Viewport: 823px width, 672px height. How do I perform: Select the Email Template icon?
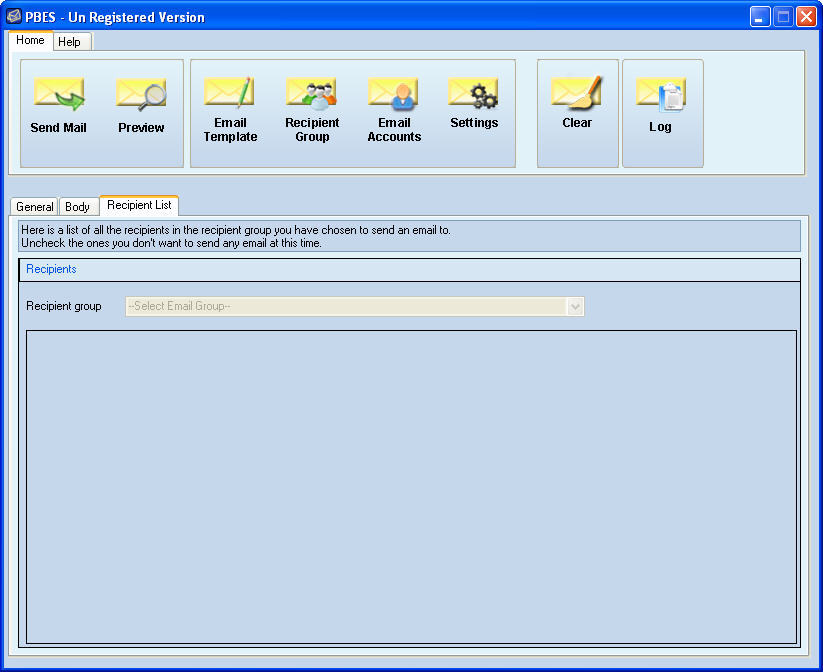coord(230,100)
